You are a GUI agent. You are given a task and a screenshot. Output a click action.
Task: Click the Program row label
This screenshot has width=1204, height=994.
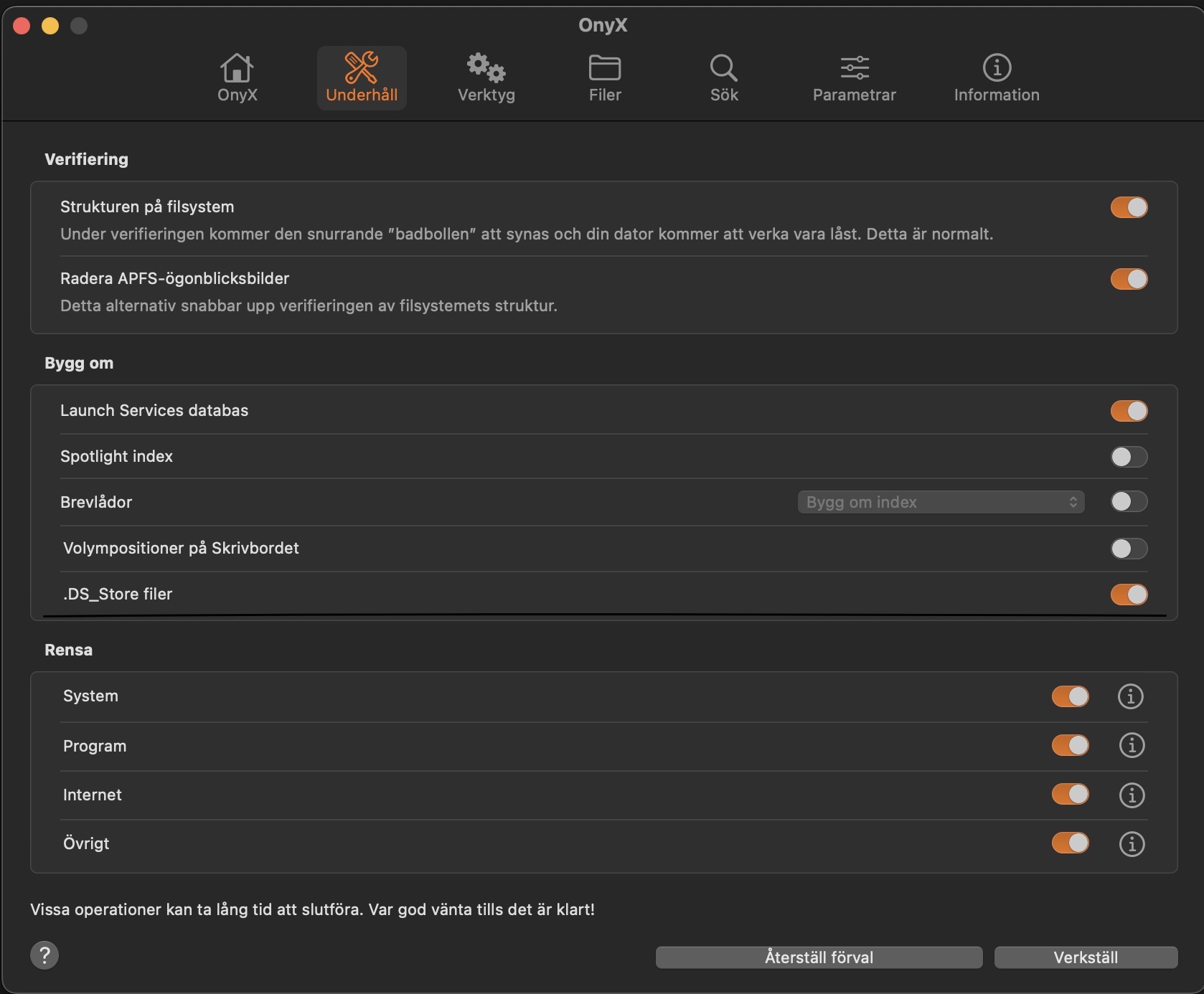(95, 746)
